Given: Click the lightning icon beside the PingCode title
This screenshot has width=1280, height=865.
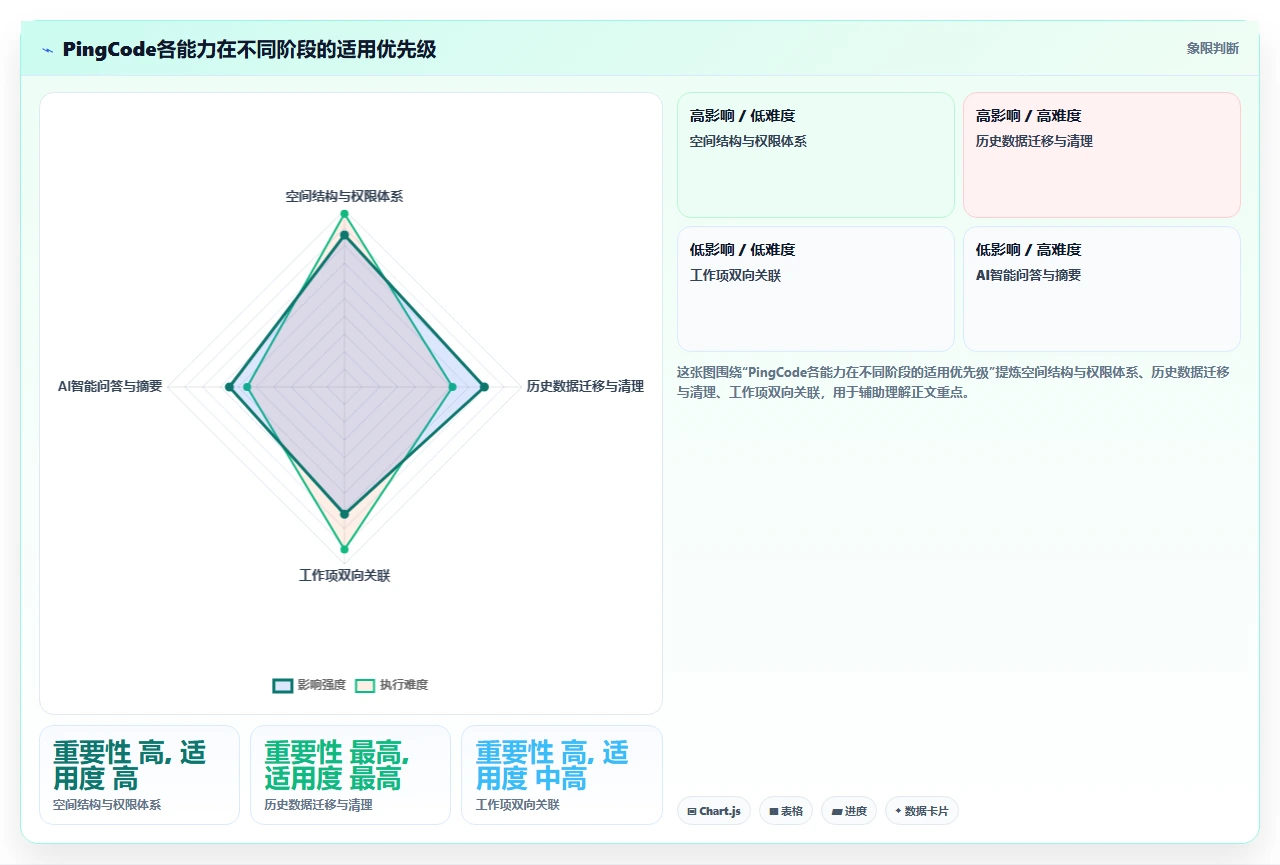Looking at the screenshot, I should [x=48, y=50].
